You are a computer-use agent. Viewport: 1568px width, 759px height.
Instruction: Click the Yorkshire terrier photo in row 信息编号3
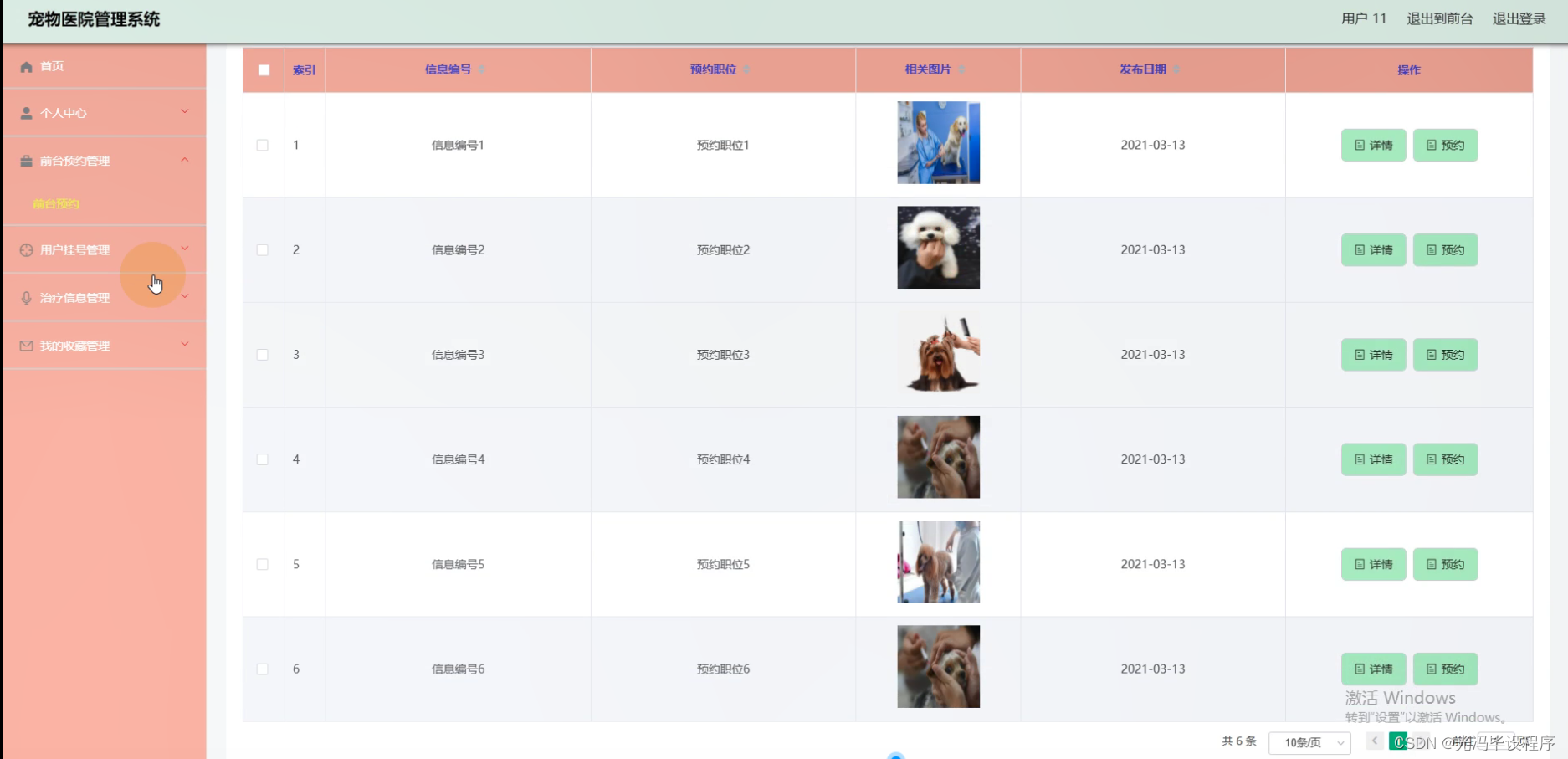(x=939, y=352)
